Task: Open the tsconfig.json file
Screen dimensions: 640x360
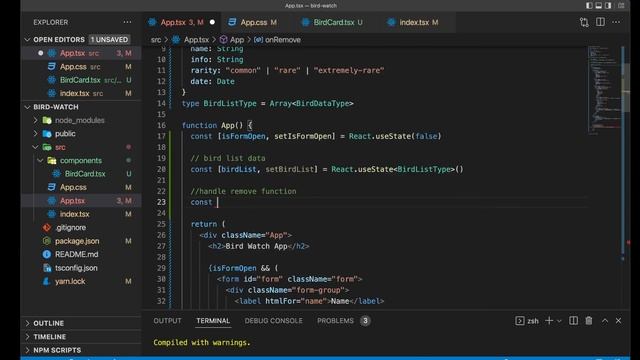Action: [81, 268]
